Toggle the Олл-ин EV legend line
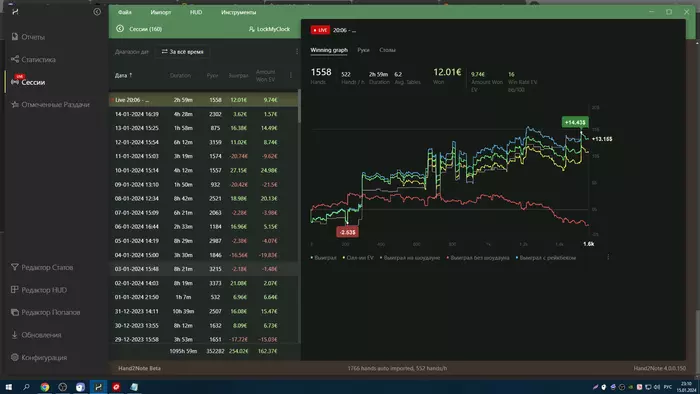700x394 pixels. click(x=358, y=257)
